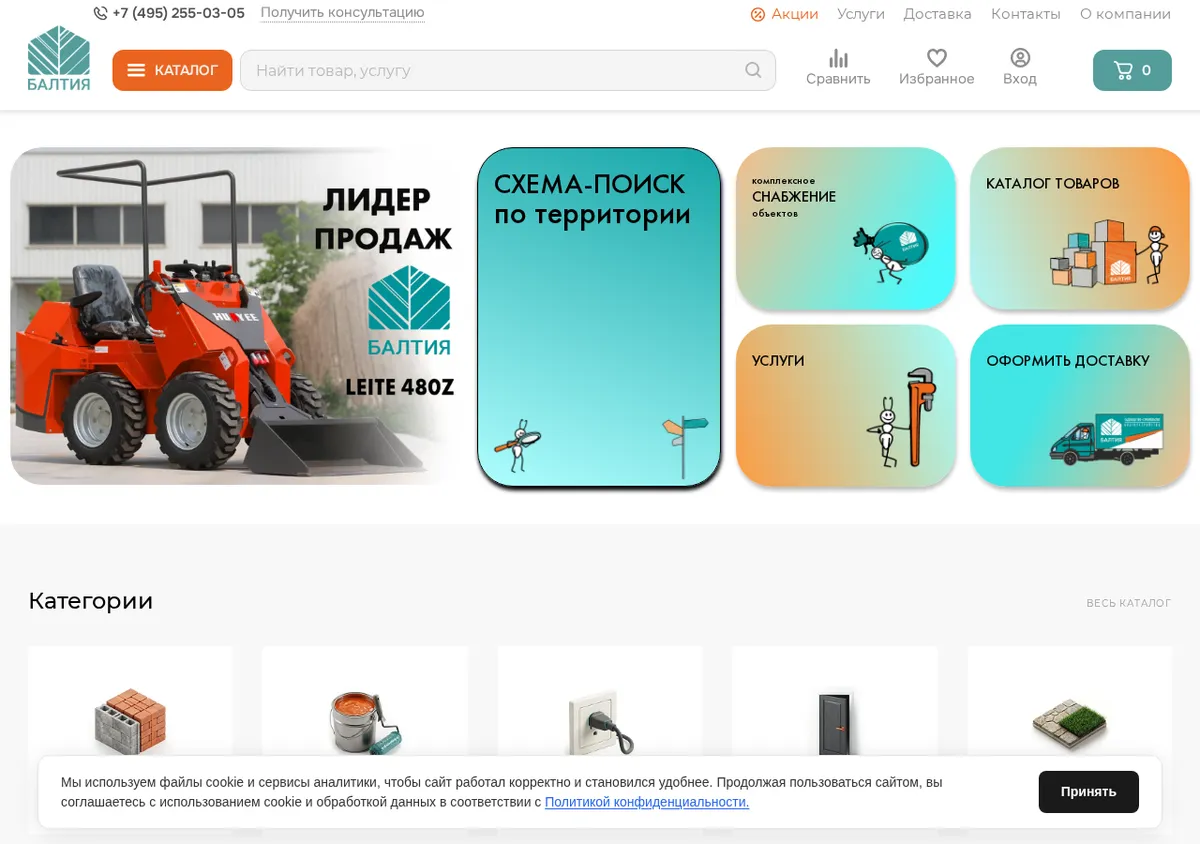Click the Балтия logo in header

(59, 59)
